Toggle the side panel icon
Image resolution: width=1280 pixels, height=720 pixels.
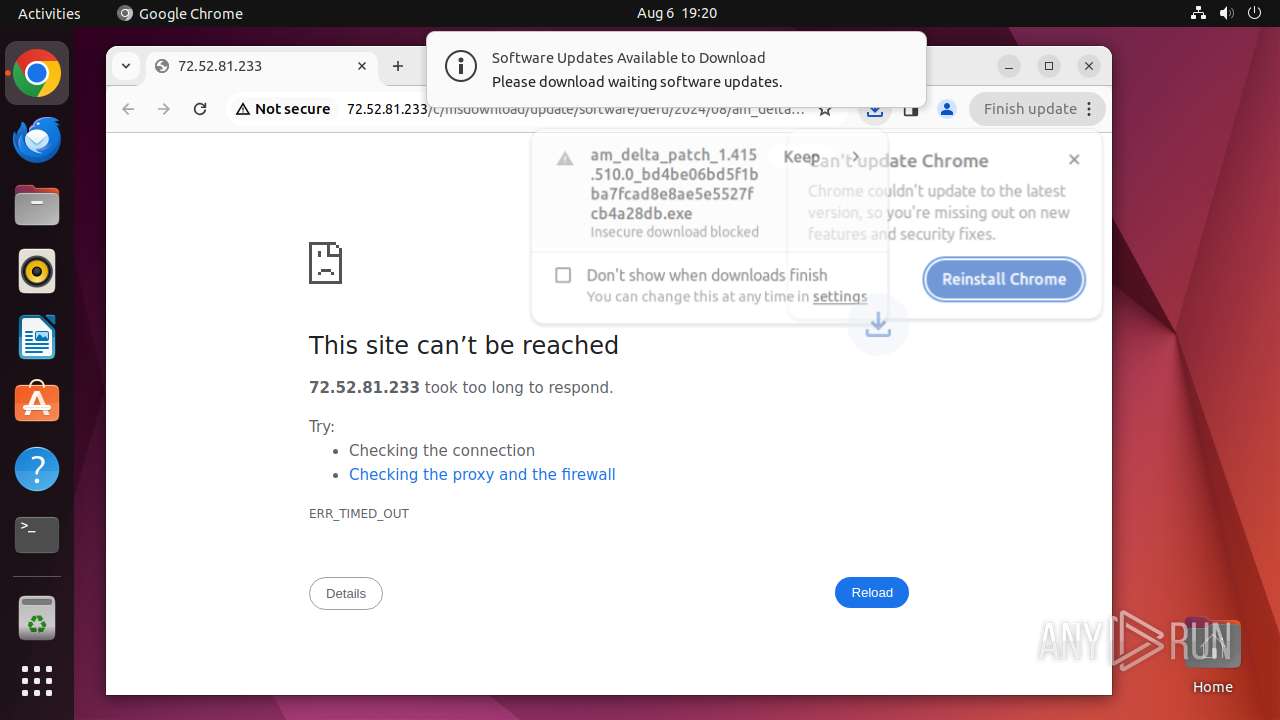click(911, 110)
